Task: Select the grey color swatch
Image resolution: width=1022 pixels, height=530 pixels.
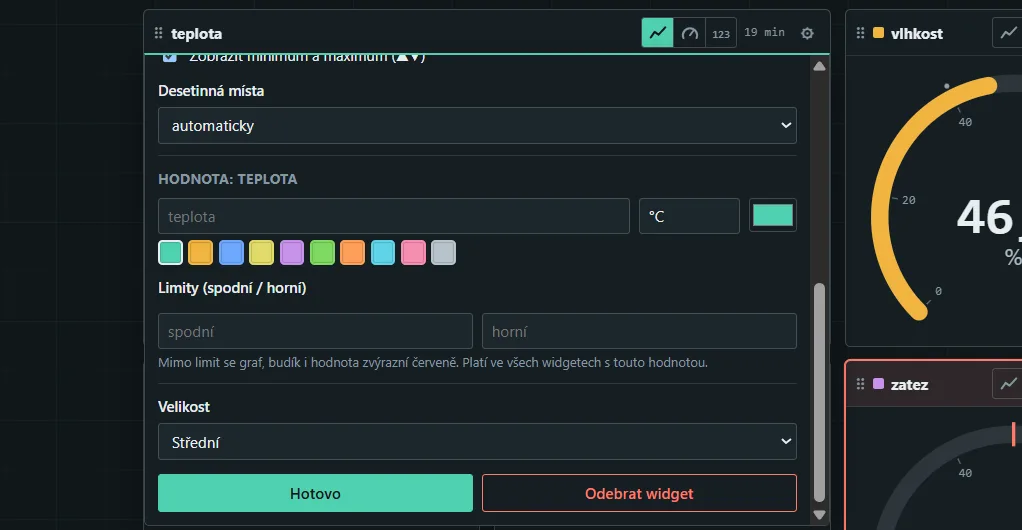Action: 443,252
